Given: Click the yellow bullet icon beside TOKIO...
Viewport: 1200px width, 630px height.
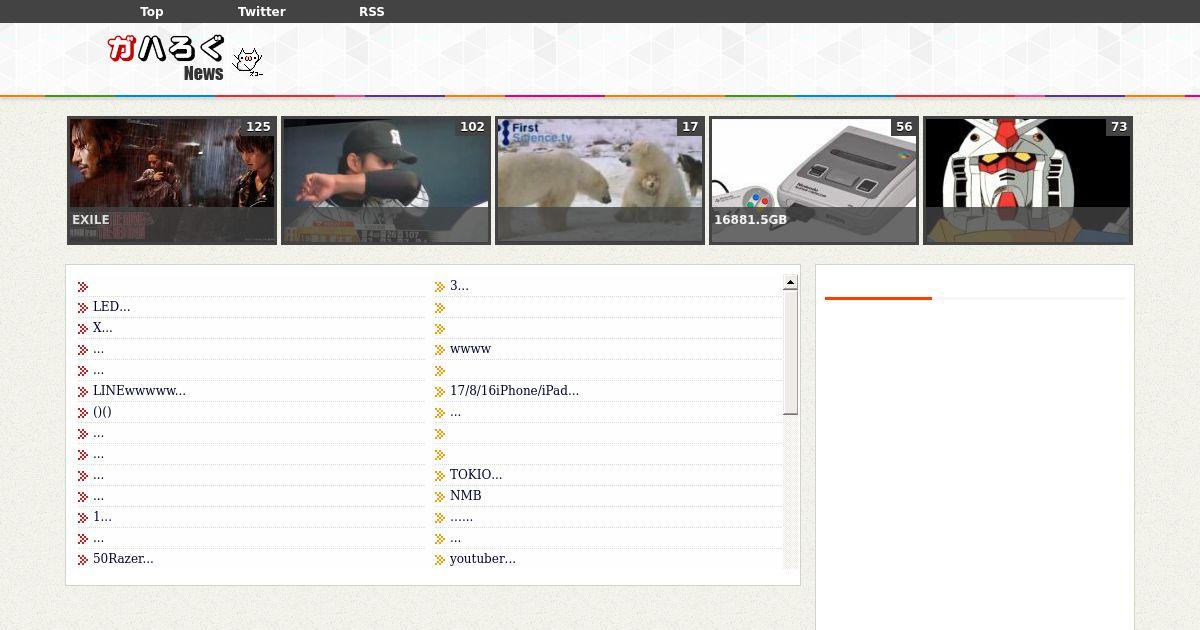Looking at the screenshot, I should (440, 476).
